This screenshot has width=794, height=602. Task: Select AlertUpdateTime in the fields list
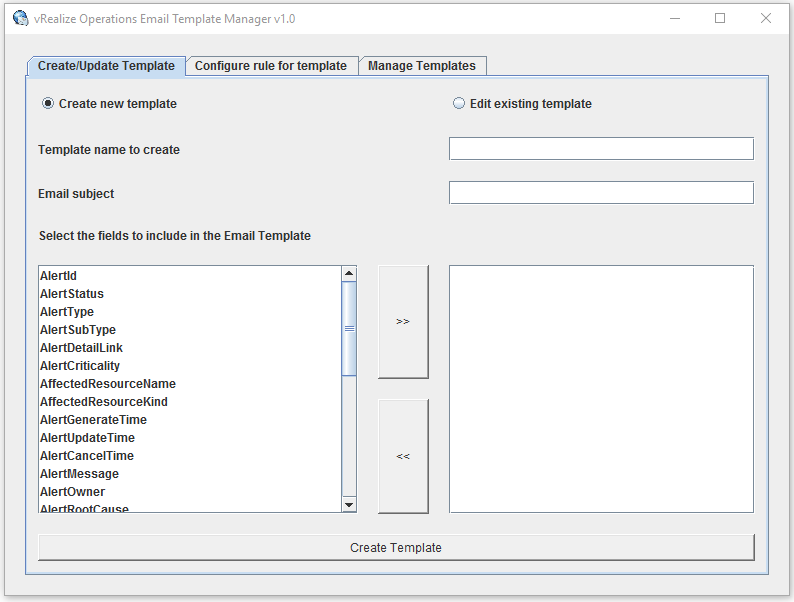[x=190, y=437]
